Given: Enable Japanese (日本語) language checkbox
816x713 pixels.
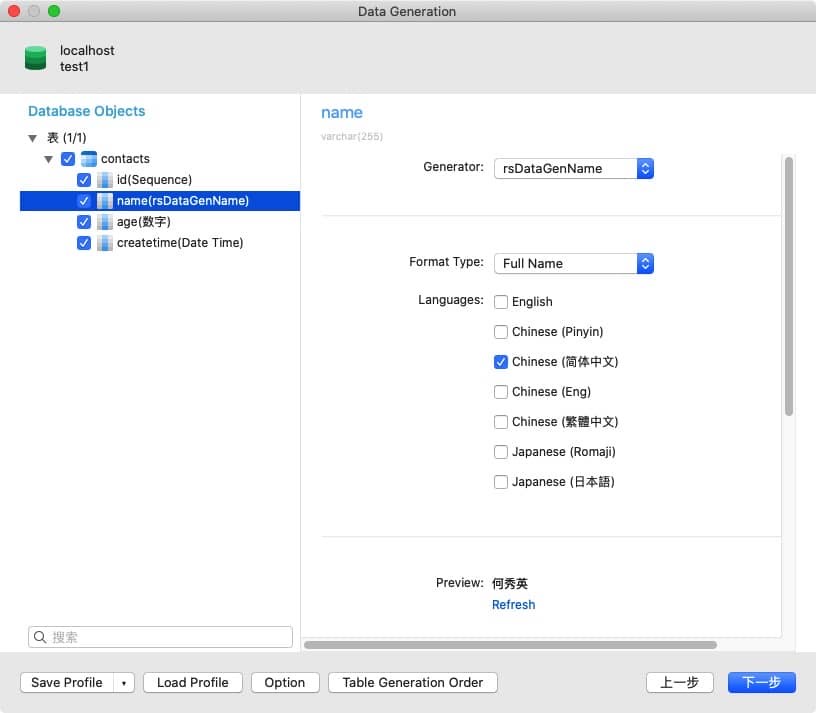Looking at the screenshot, I should 501,482.
